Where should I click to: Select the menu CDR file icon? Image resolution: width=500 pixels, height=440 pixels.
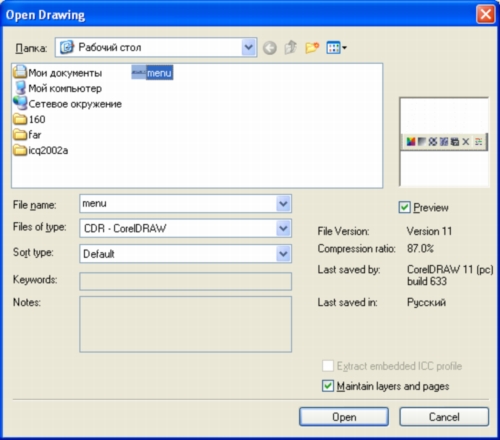tap(139, 73)
